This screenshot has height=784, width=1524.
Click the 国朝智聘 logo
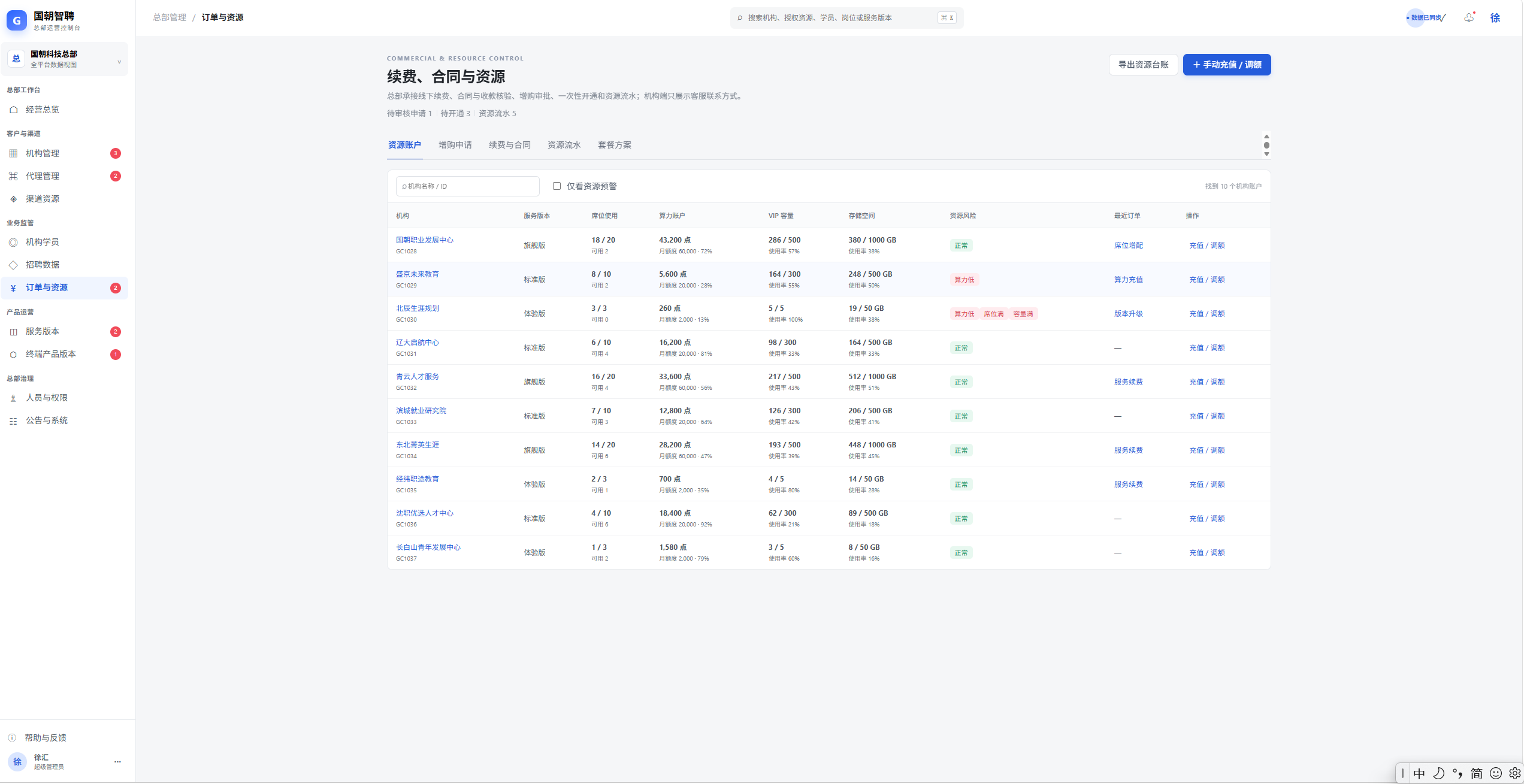16,20
